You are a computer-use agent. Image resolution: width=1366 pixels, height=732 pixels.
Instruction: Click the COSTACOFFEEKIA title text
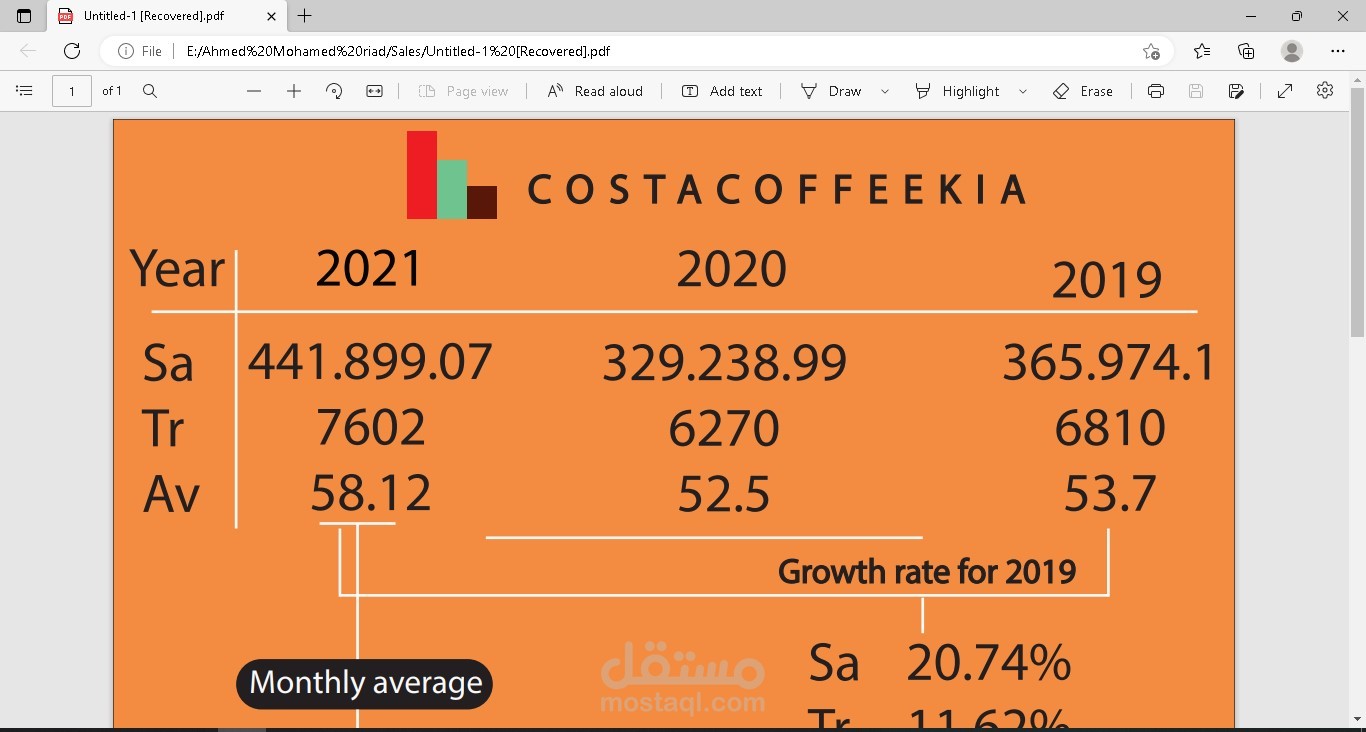[776, 189]
